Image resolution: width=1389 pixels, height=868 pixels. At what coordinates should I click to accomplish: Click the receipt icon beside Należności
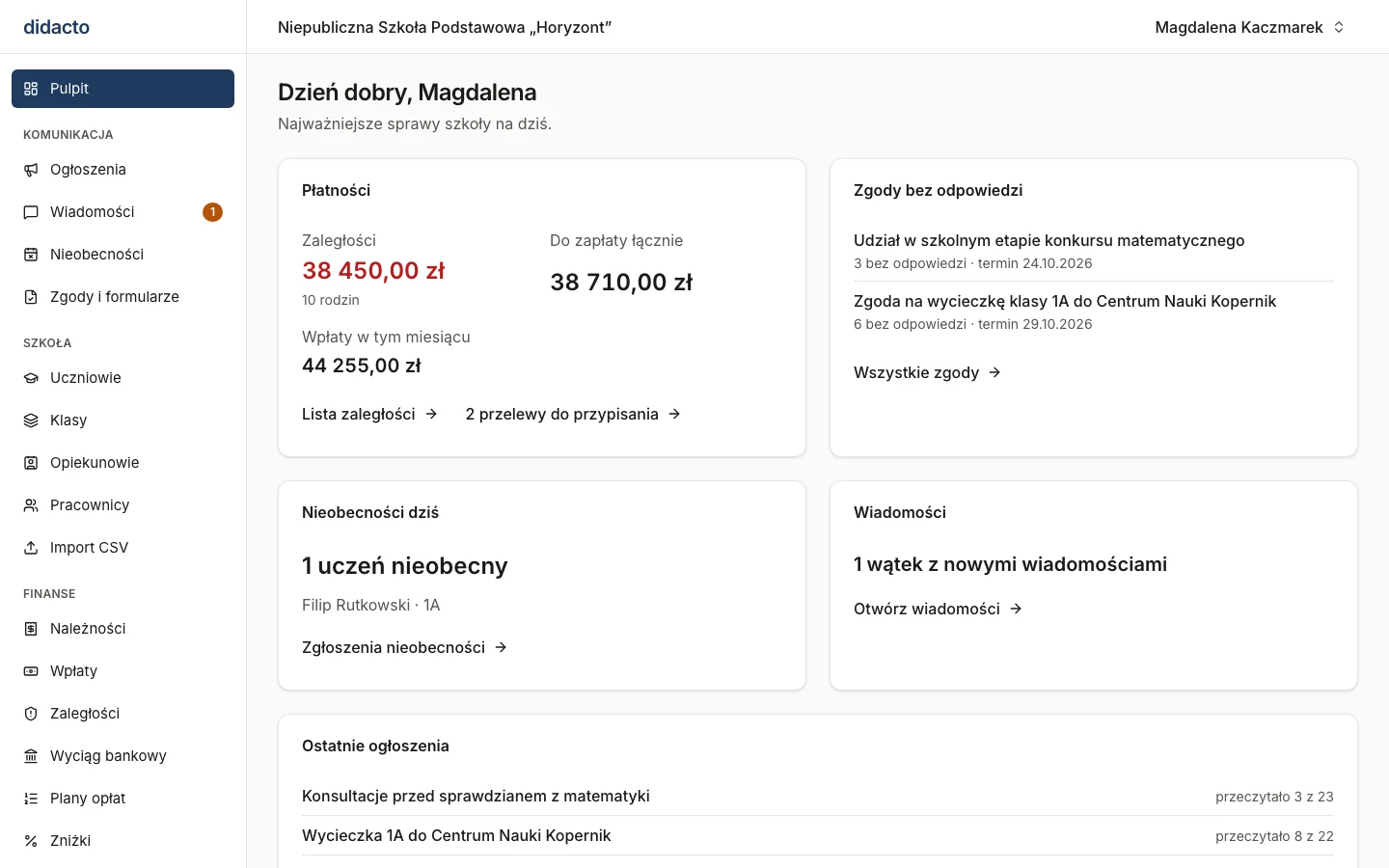[31, 629]
